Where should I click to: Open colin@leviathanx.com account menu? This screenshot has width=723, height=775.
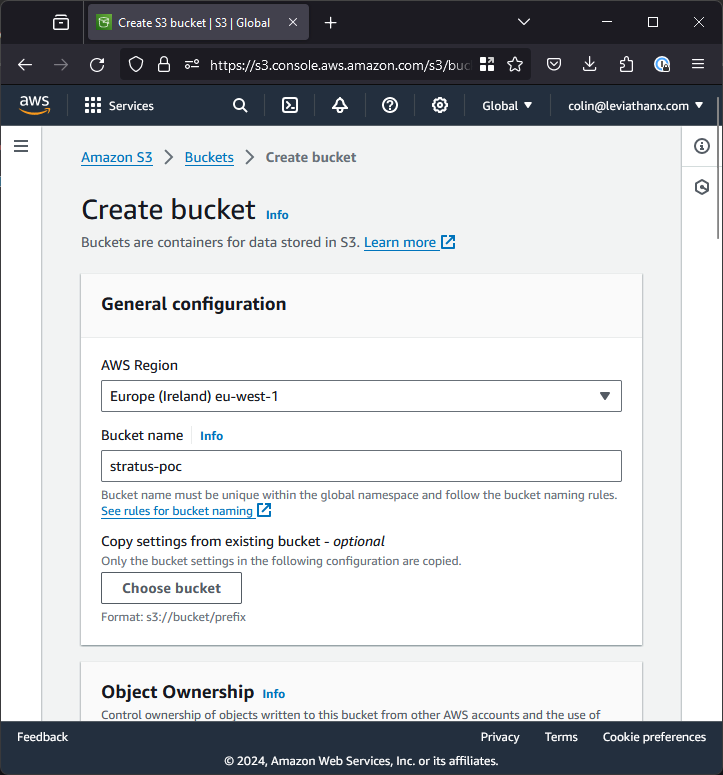[636, 106]
